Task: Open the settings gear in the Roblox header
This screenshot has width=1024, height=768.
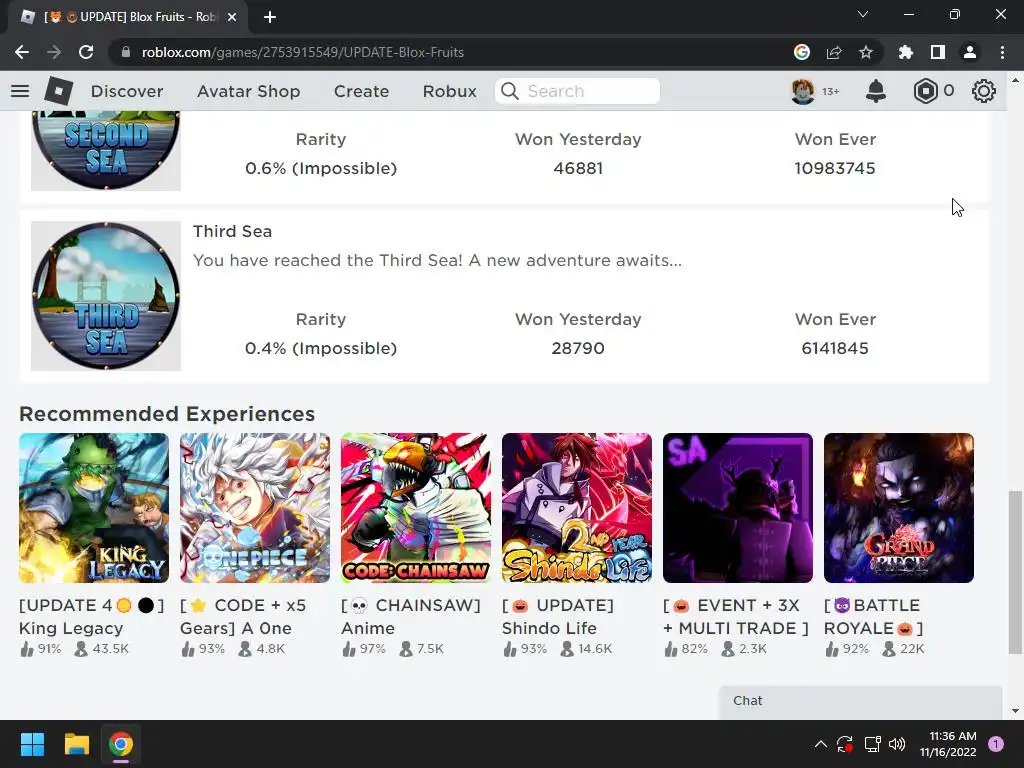Action: pos(984,91)
